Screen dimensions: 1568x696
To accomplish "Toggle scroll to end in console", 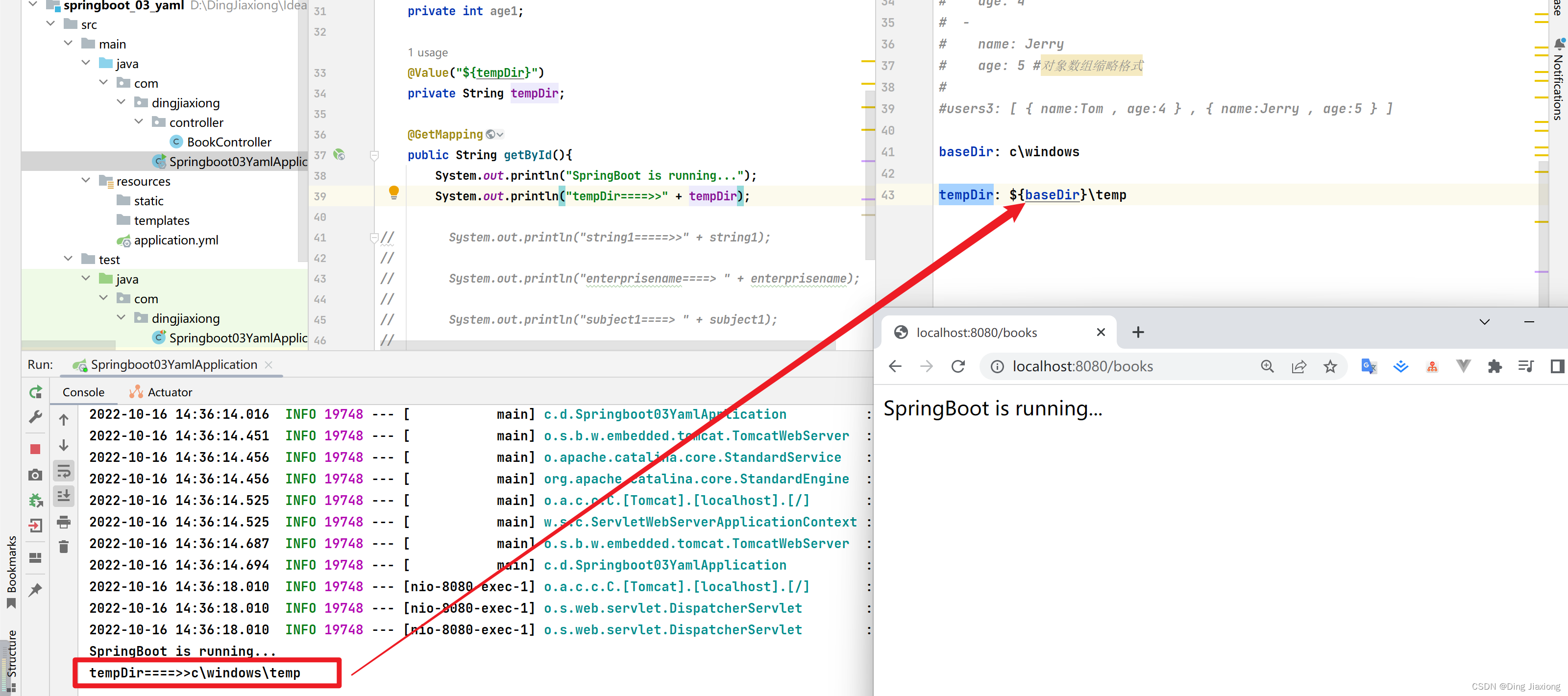I will [x=64, y=496].
